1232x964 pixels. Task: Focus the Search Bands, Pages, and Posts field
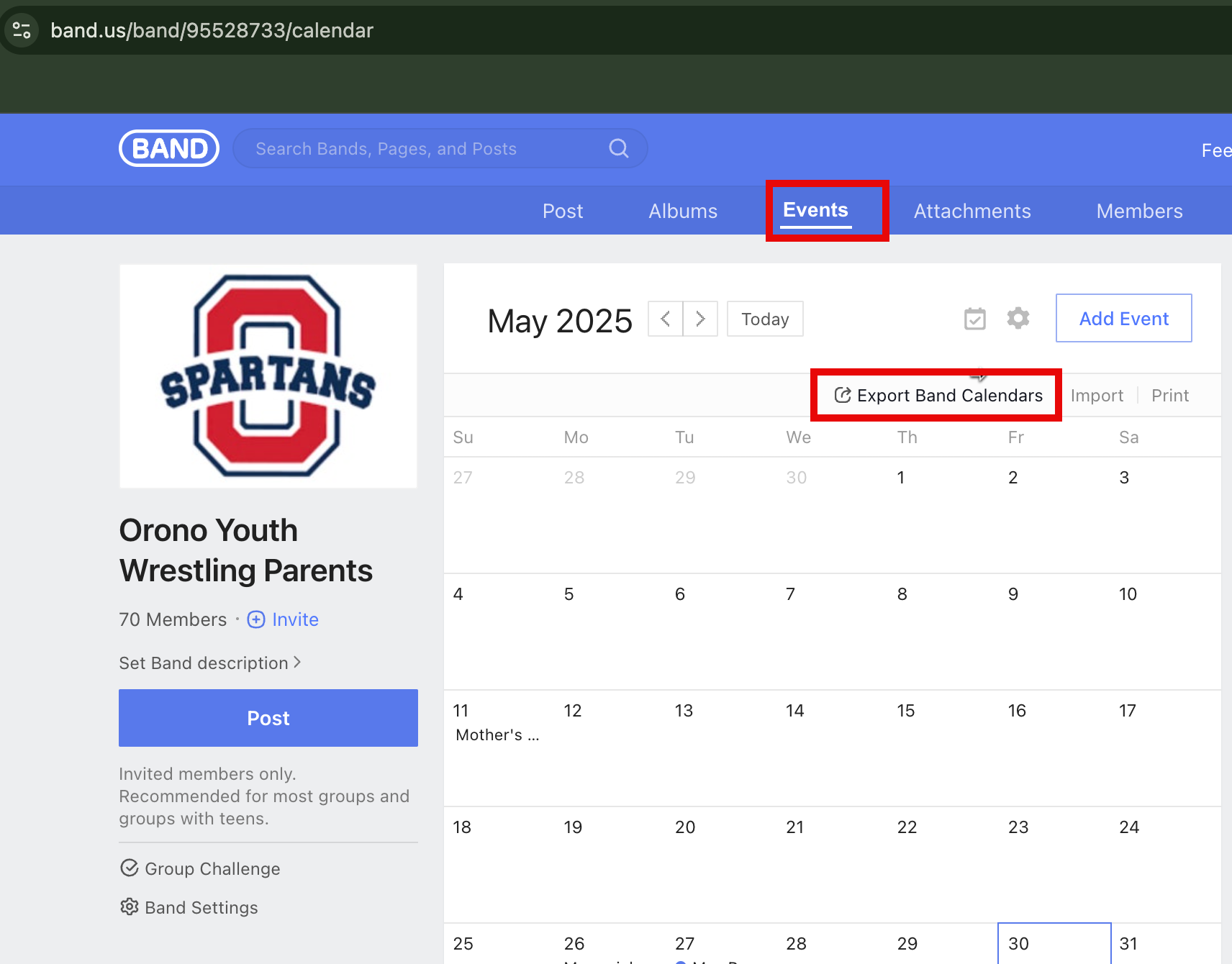click(x=440, y=148)
